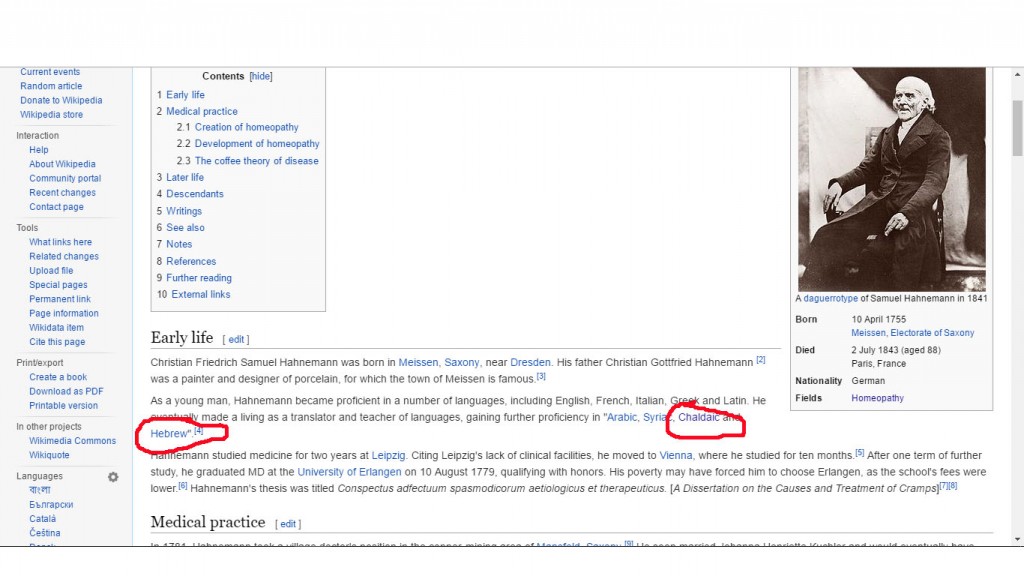Click Upload file in Tools

tap(51, 271)
